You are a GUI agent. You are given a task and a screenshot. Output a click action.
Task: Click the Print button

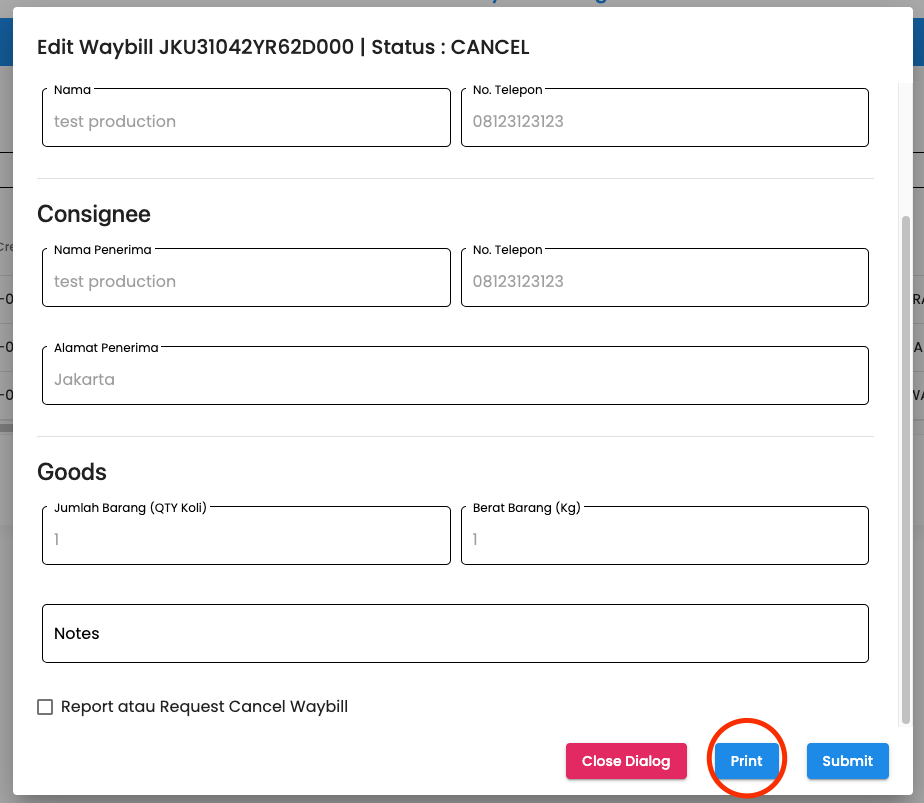(x=746, y=761)
